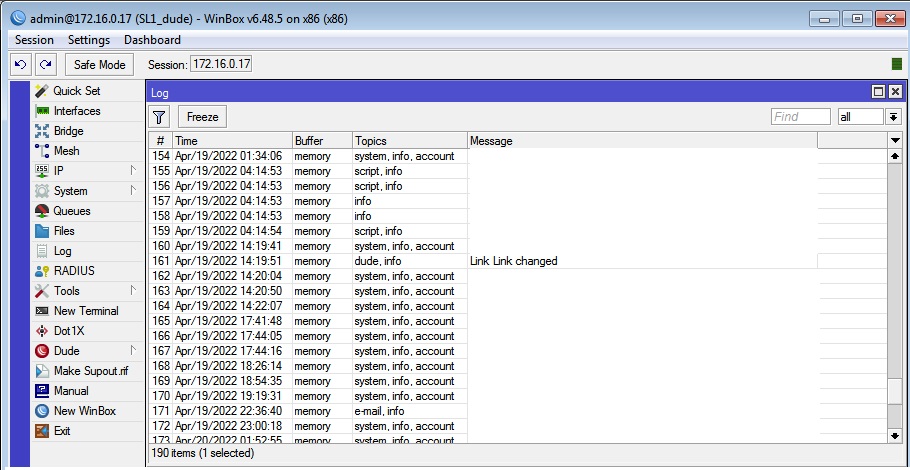This screenshot has height=470, width=910.
Task: Click inside the Find search field
Action: (800, 117)
